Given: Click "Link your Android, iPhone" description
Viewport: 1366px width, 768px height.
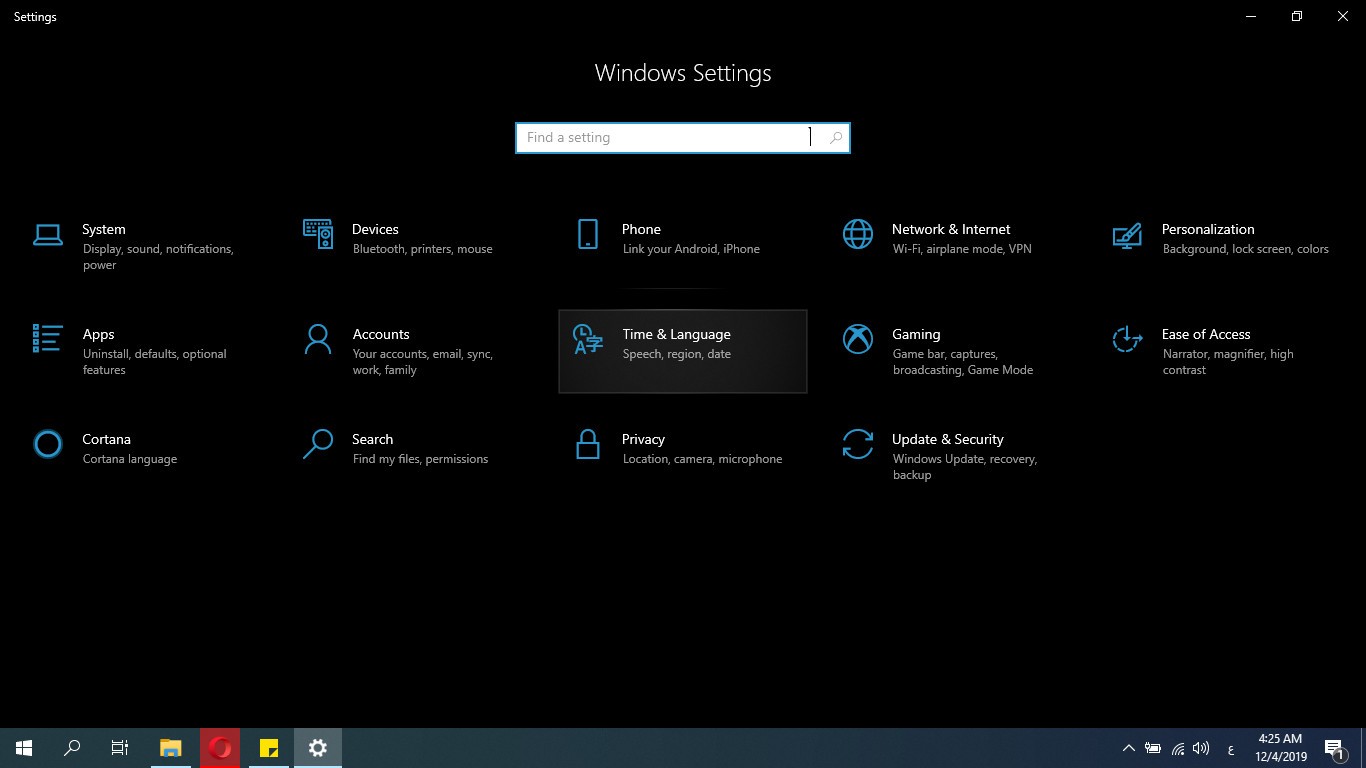Looking at the screenshot, I should [691, 249].
